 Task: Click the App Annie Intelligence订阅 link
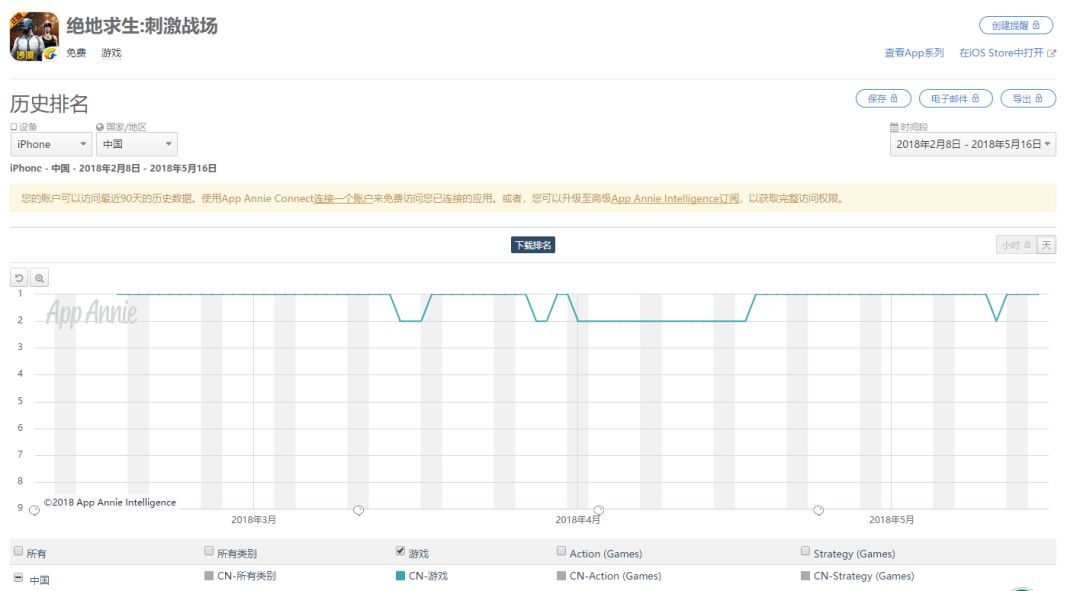[675, 198]
